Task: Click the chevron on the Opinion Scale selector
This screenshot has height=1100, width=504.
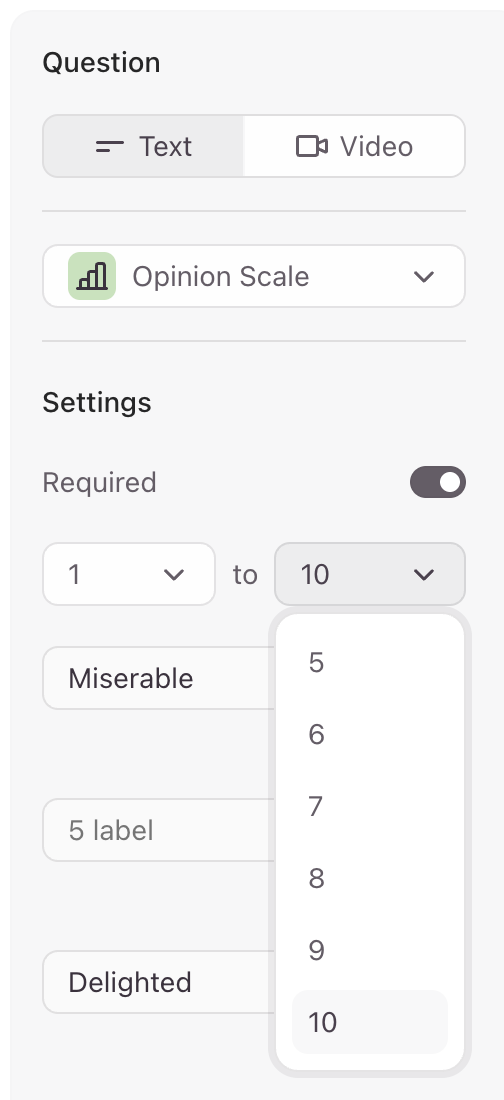Action: 424,276
